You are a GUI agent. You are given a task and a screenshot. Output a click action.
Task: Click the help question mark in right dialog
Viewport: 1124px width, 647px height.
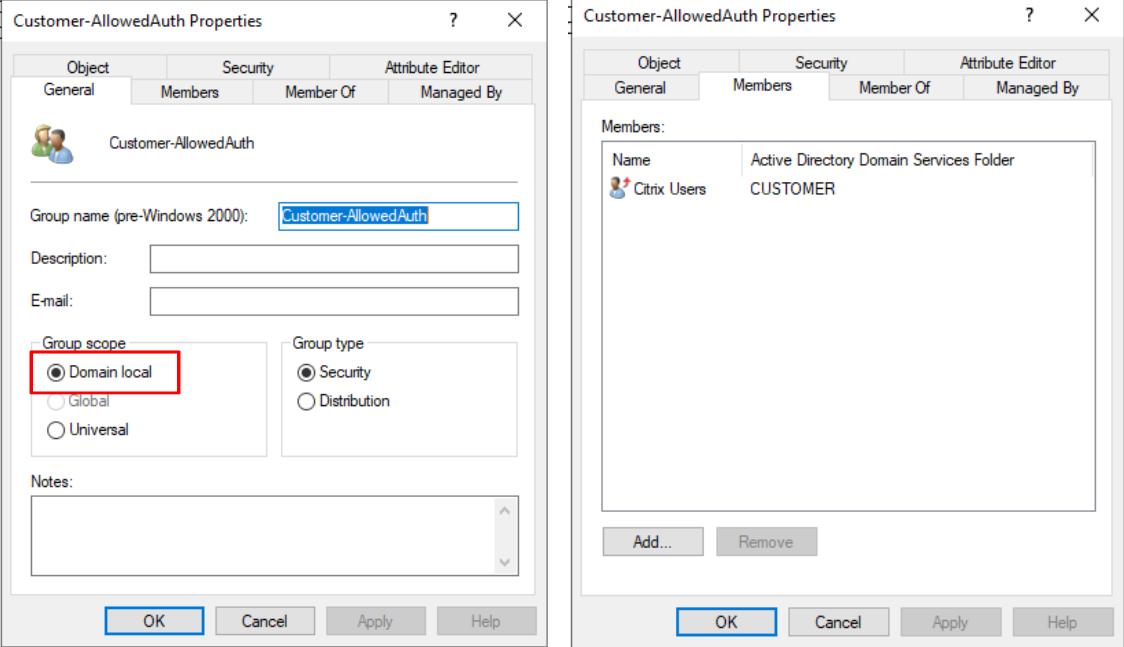point(1029,15)
